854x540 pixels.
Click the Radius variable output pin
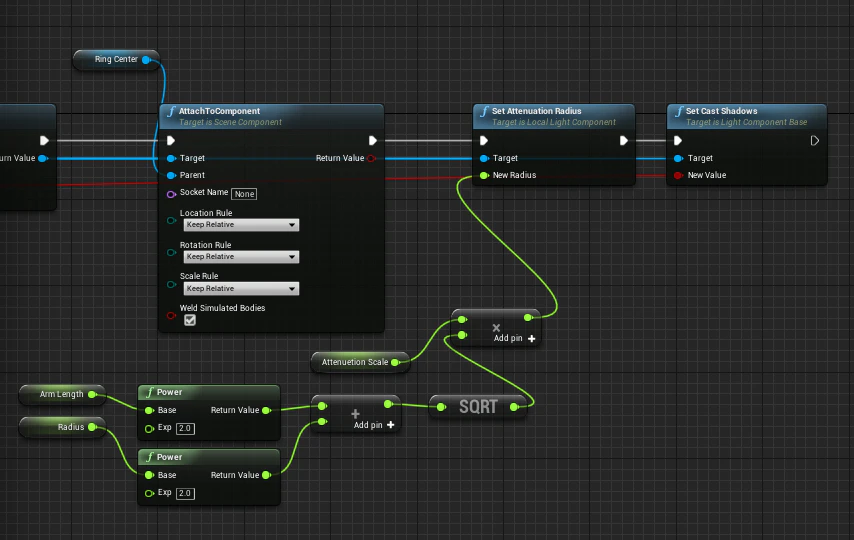(92, 427)
